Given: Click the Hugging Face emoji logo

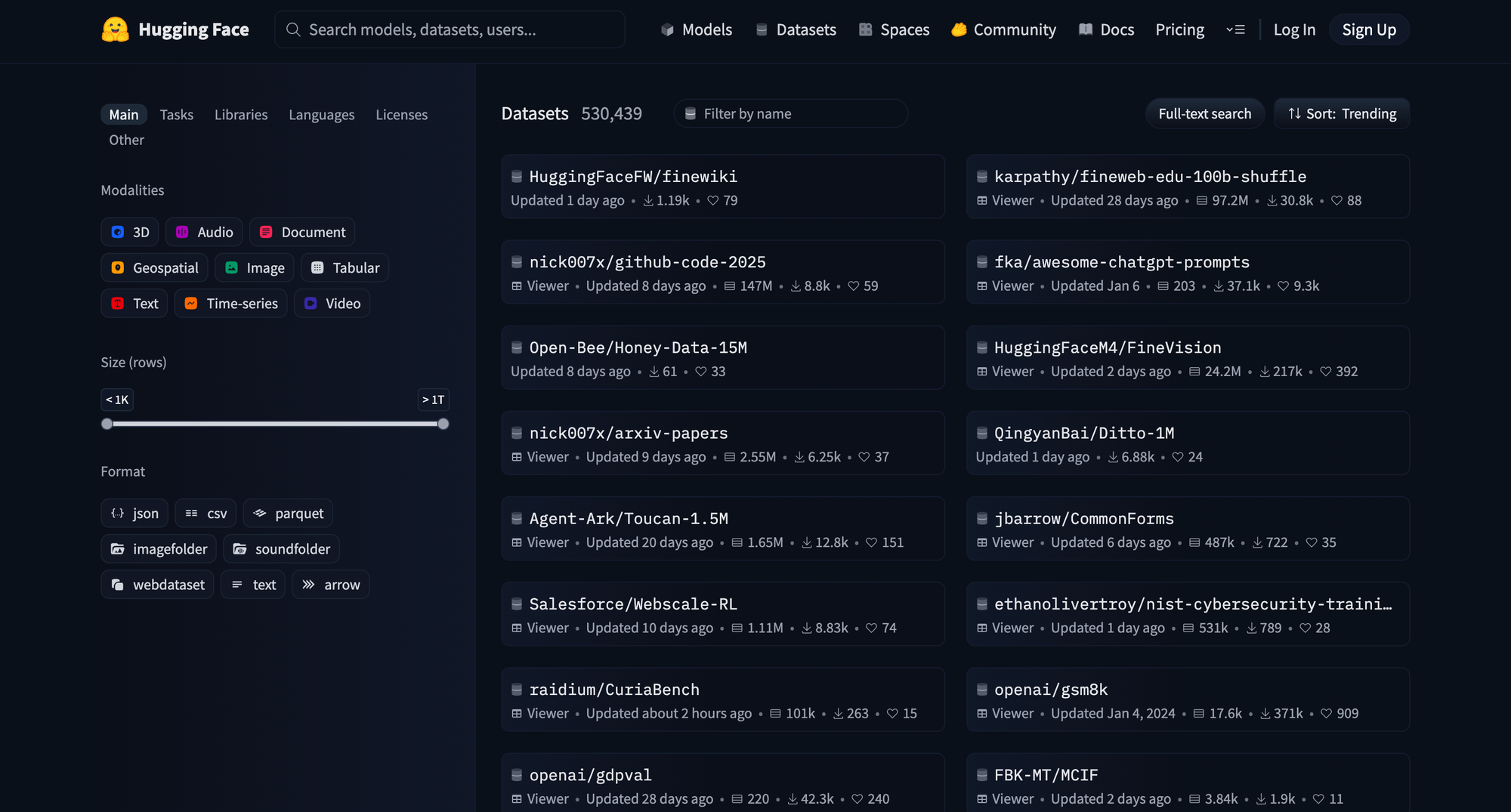Looking at the screenshot, I should [x=115, y=29].
